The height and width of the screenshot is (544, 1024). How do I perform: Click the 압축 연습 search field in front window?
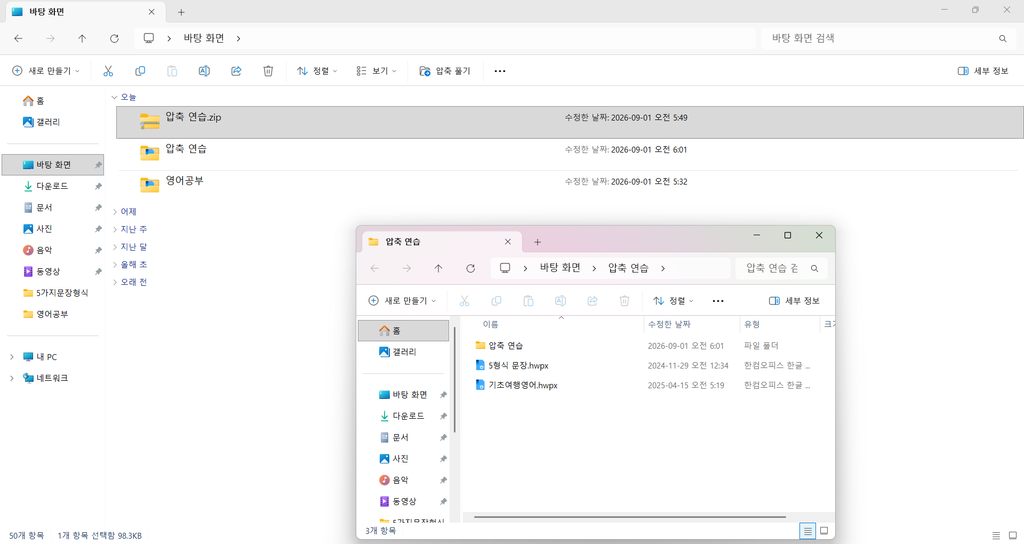click(x=782, y=268)
